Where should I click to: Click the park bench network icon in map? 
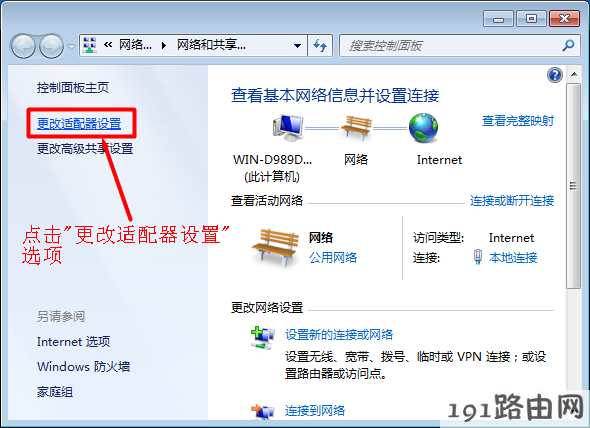(x=356, y=128)
